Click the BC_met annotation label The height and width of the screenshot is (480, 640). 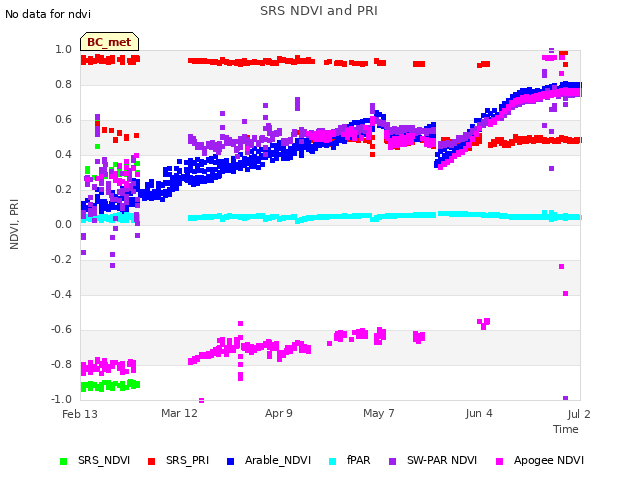click(109, 42)
